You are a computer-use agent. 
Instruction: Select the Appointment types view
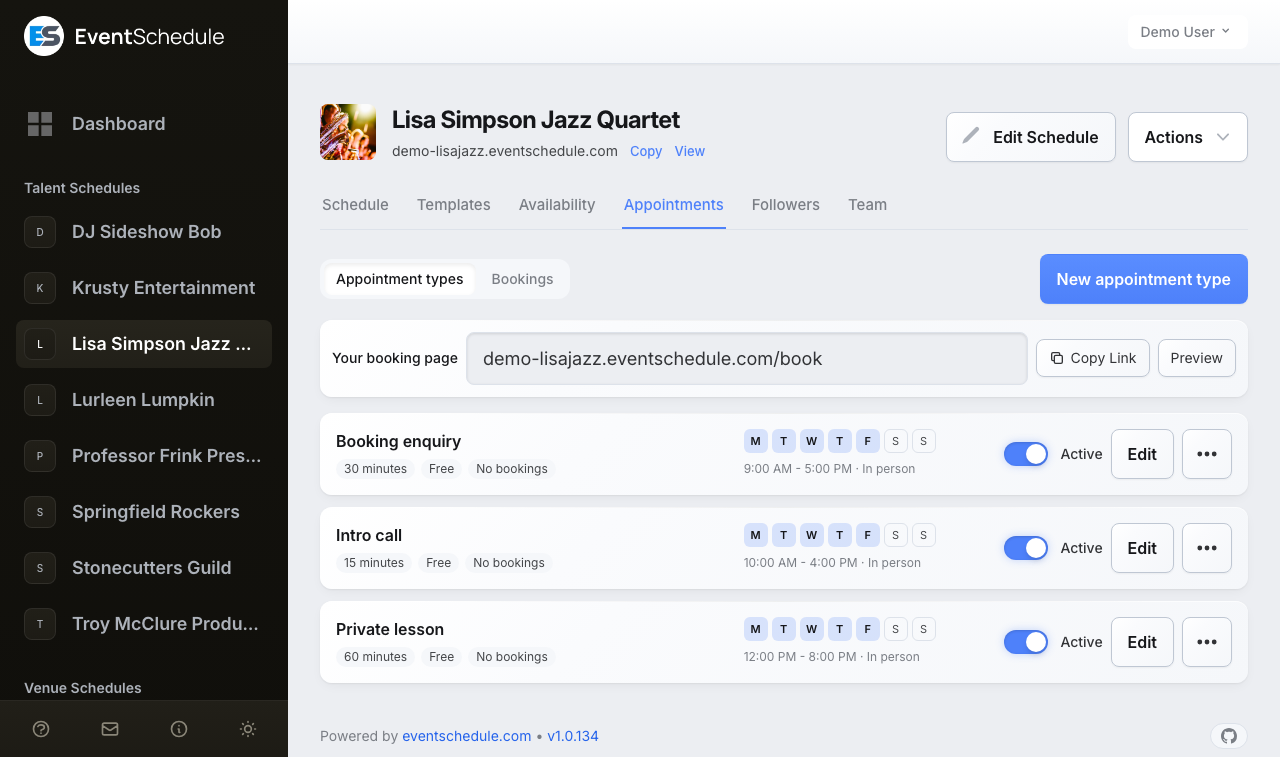point(400,279)
